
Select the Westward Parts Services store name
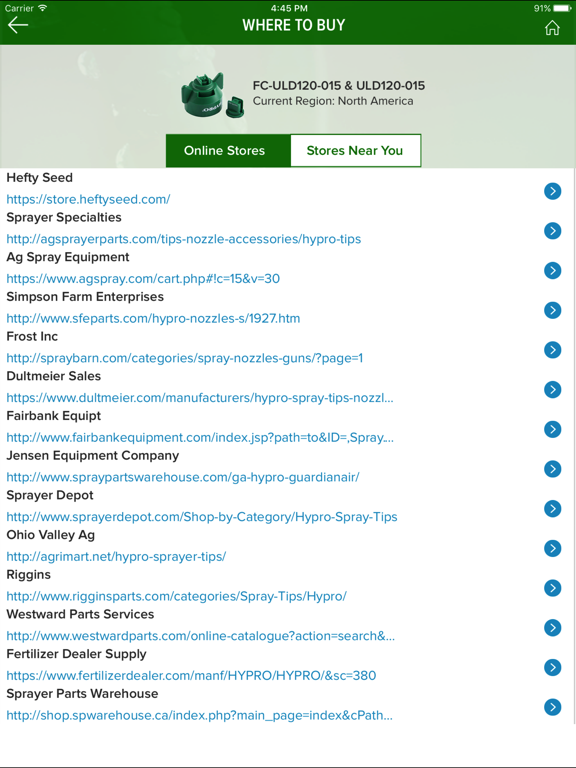[80, 614]
